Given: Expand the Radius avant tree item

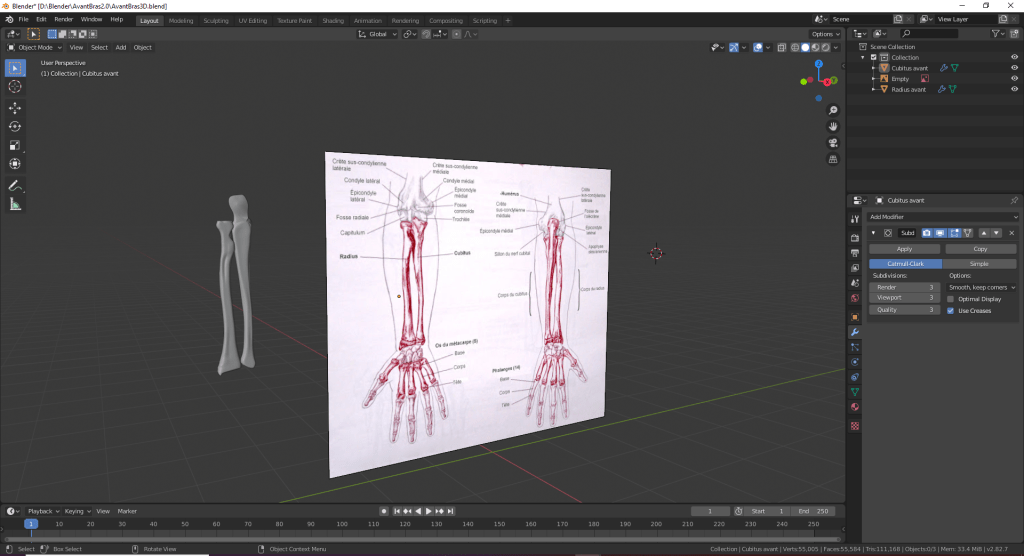Looking at the screenshot, I should [873, 90].
